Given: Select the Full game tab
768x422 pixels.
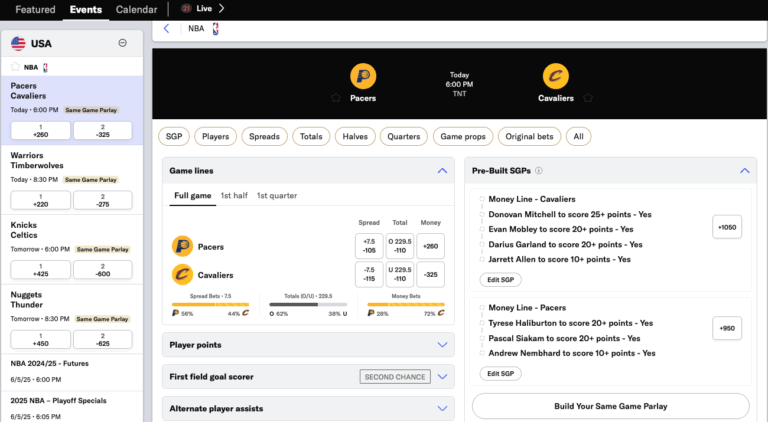Looking at the screenshot, I should [192, 195].
